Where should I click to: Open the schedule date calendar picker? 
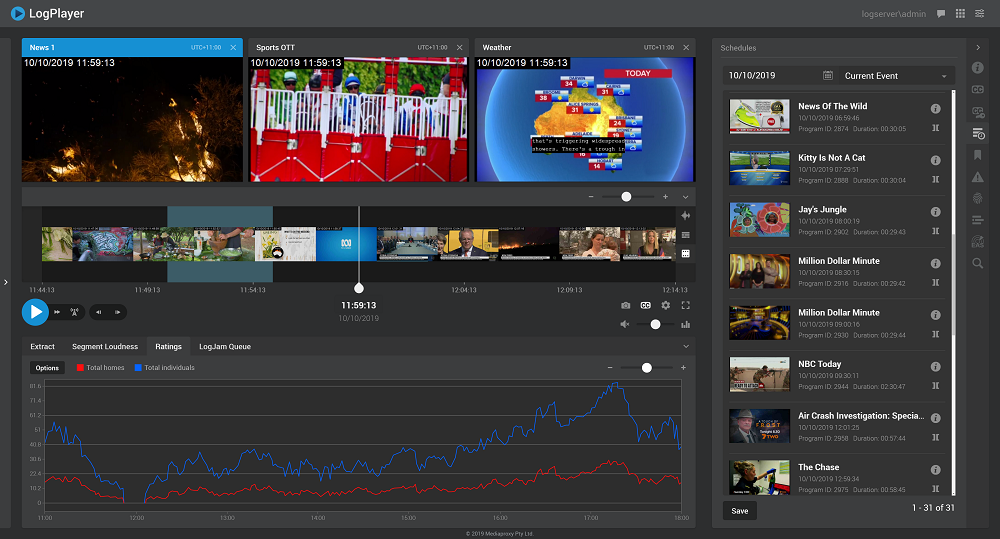(x=827, y=75)
